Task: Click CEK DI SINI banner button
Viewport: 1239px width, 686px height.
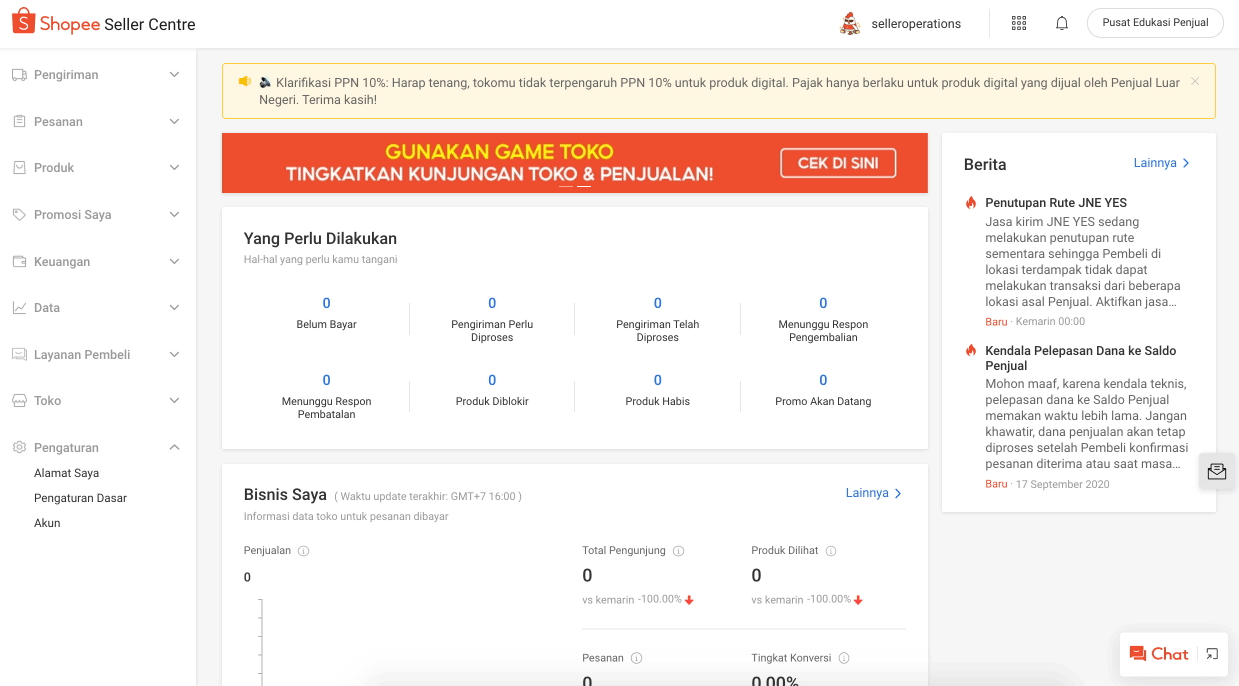Action: click(x=838, y=163)
